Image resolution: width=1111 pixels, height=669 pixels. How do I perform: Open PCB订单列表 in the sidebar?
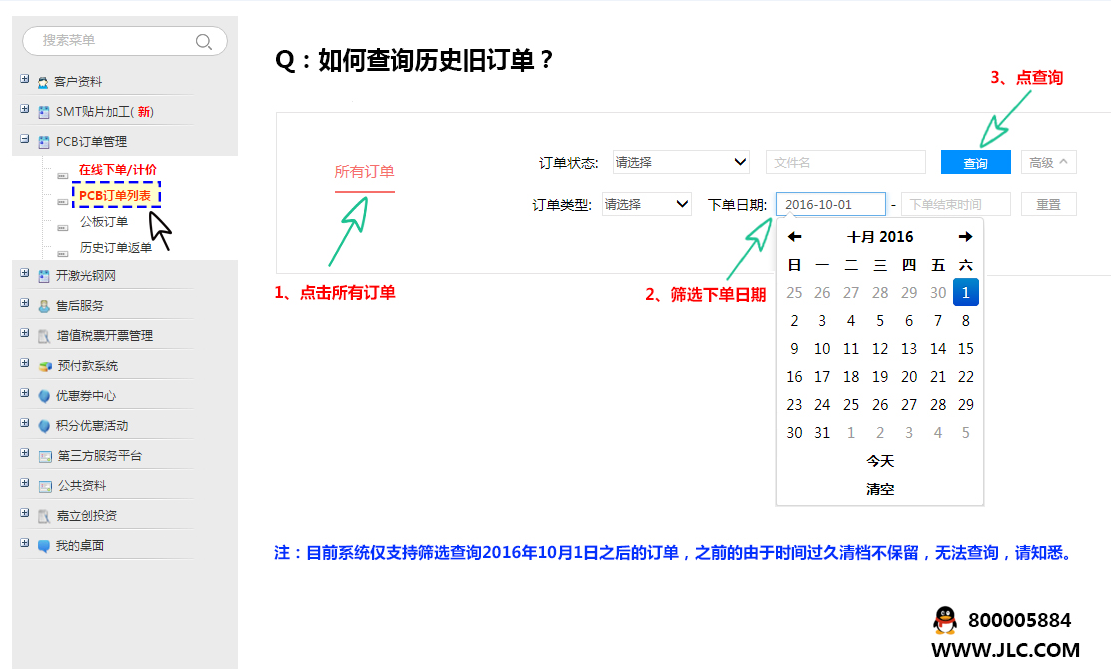(115, 195)
